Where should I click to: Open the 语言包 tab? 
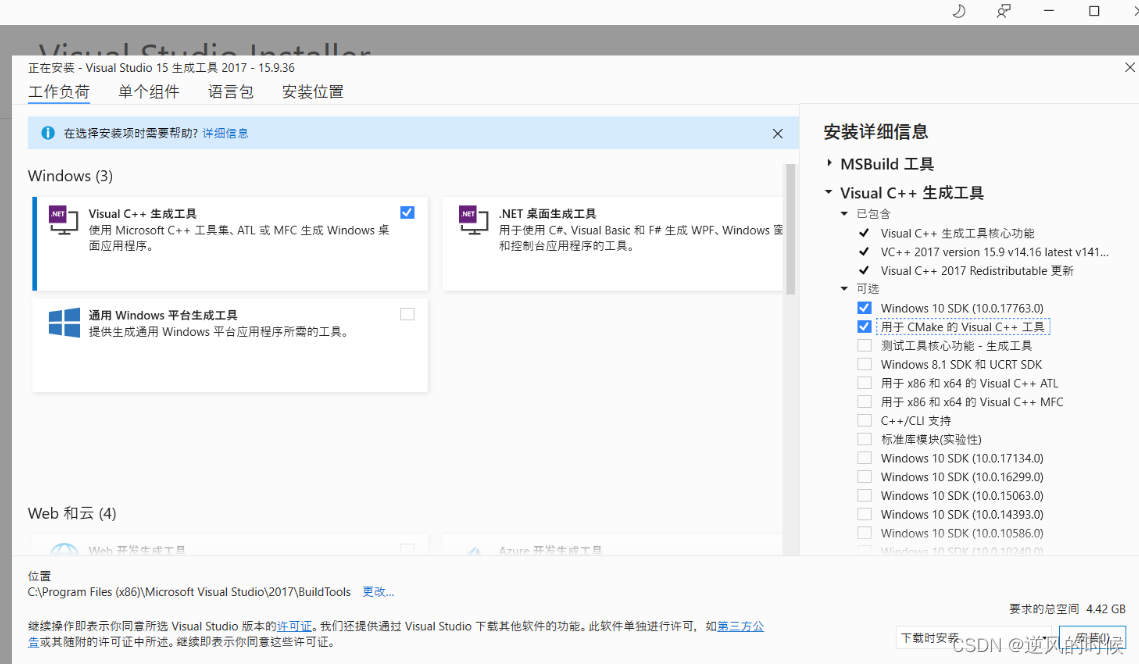[x=231, y=91]
